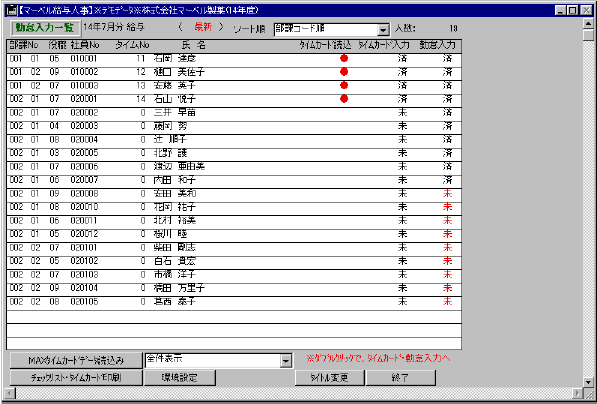Open the sort order dropdown 部課コード順
The height and width of the screenshot is (404, 597).
click(x=383, y=30)
